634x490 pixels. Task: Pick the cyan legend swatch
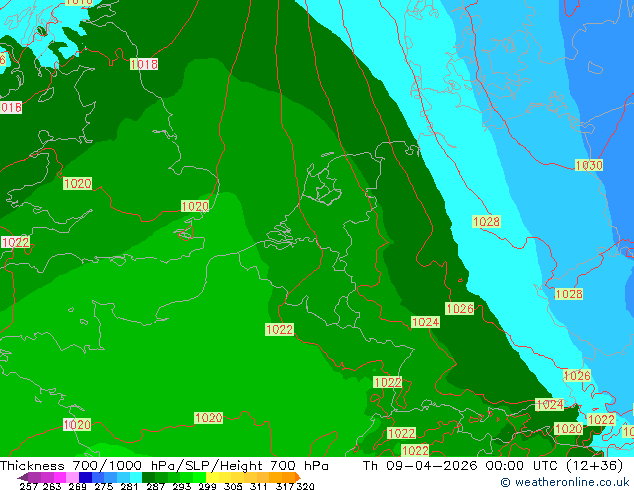click(136, 477)
